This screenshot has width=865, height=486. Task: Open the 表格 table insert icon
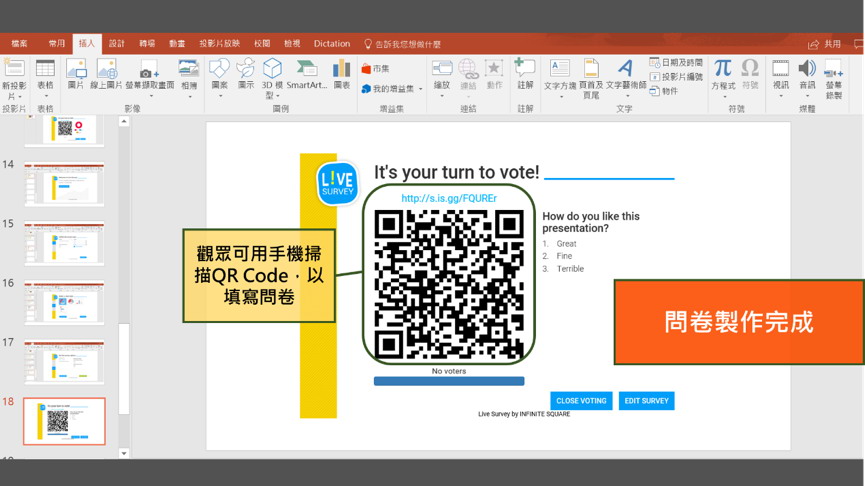click(45, 68)
